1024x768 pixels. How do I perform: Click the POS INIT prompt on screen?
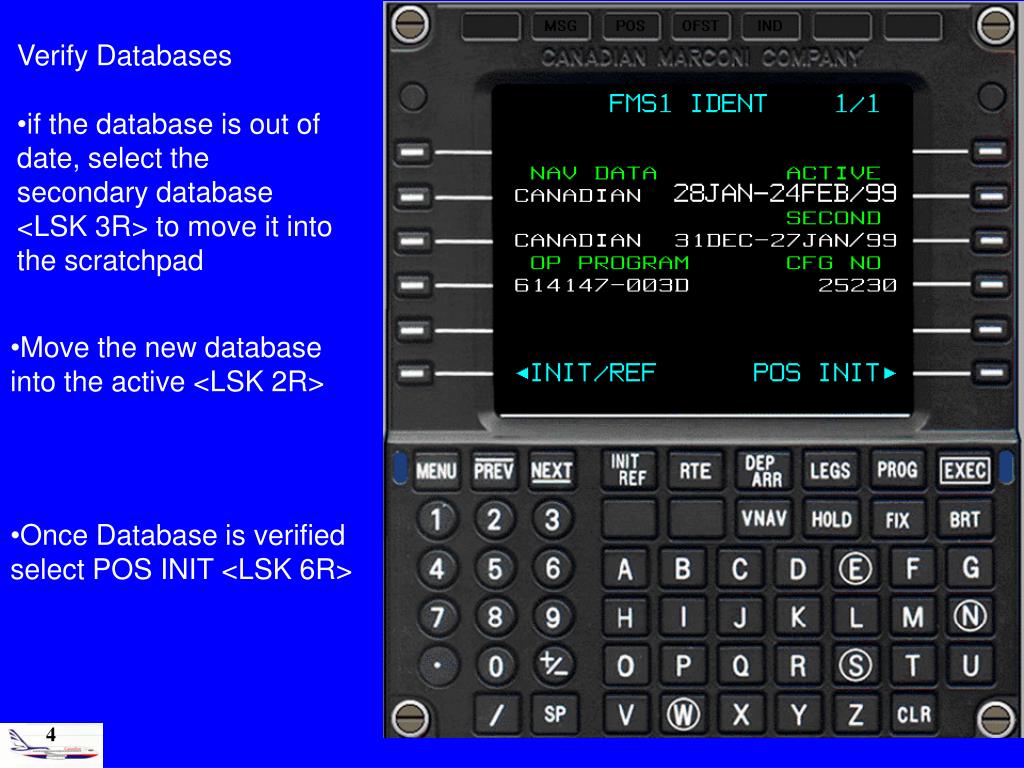click(824, 373)
